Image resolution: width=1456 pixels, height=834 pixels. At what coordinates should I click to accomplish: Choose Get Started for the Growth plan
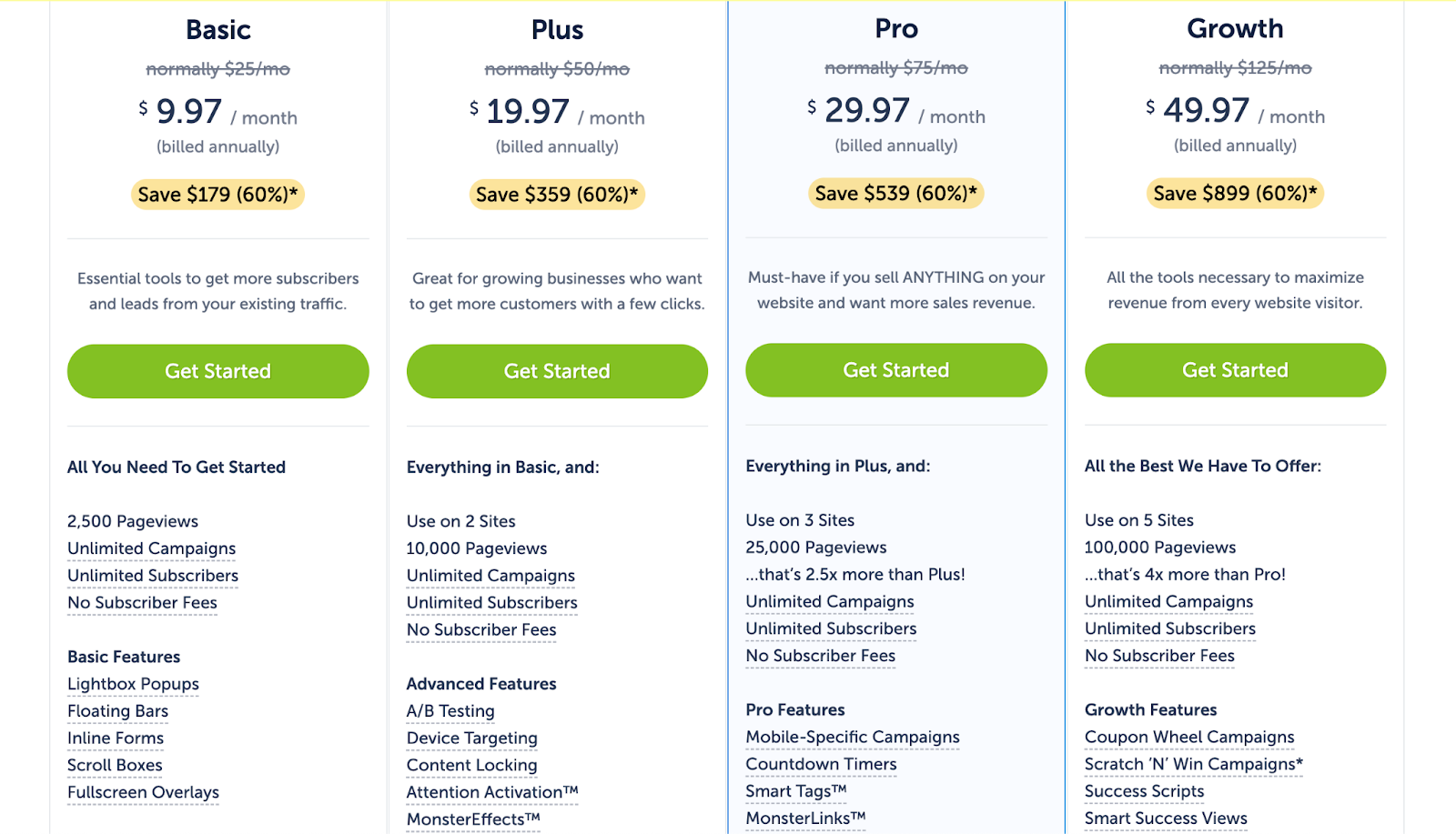1235,370
